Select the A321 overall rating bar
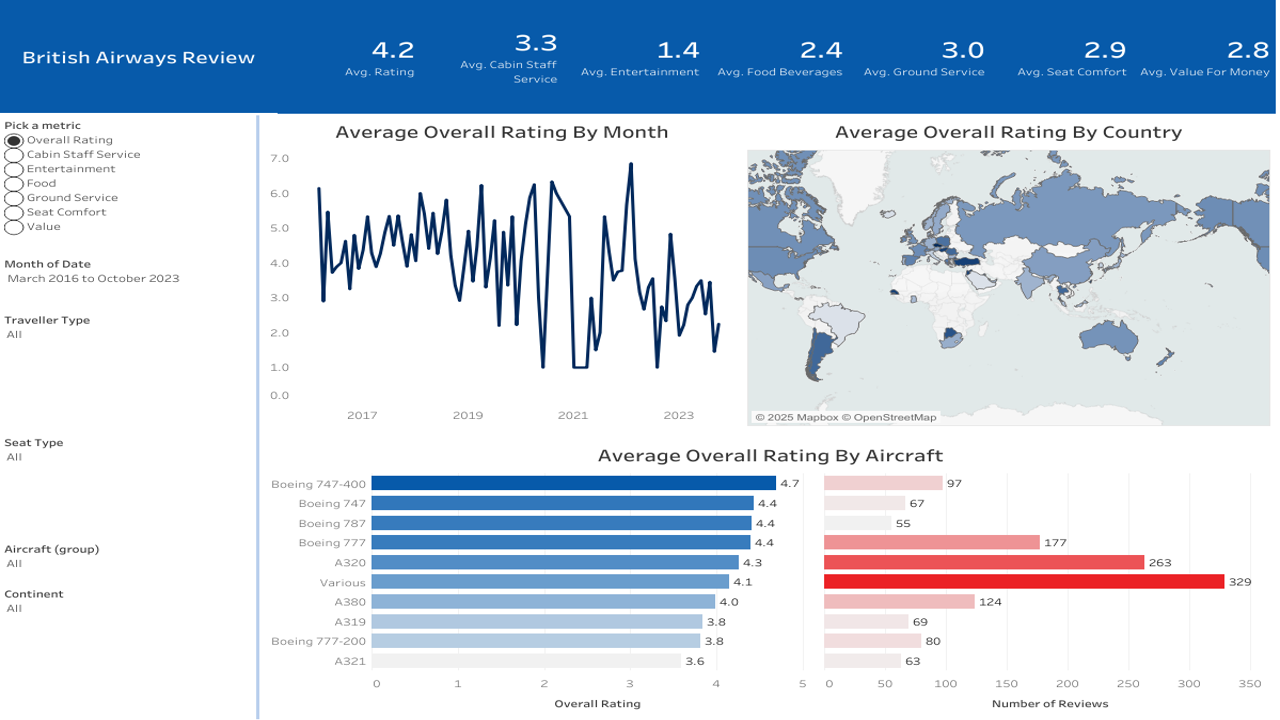The width and height of the screenshot is (1280, 720). (526, 661)
